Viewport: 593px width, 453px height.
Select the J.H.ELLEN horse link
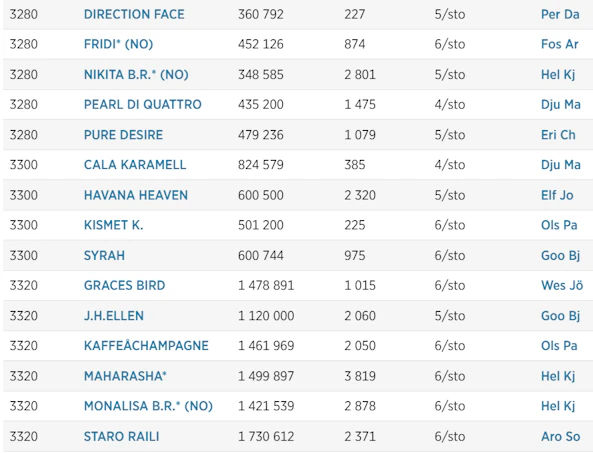pyautogui.click(x=114, y=316)
